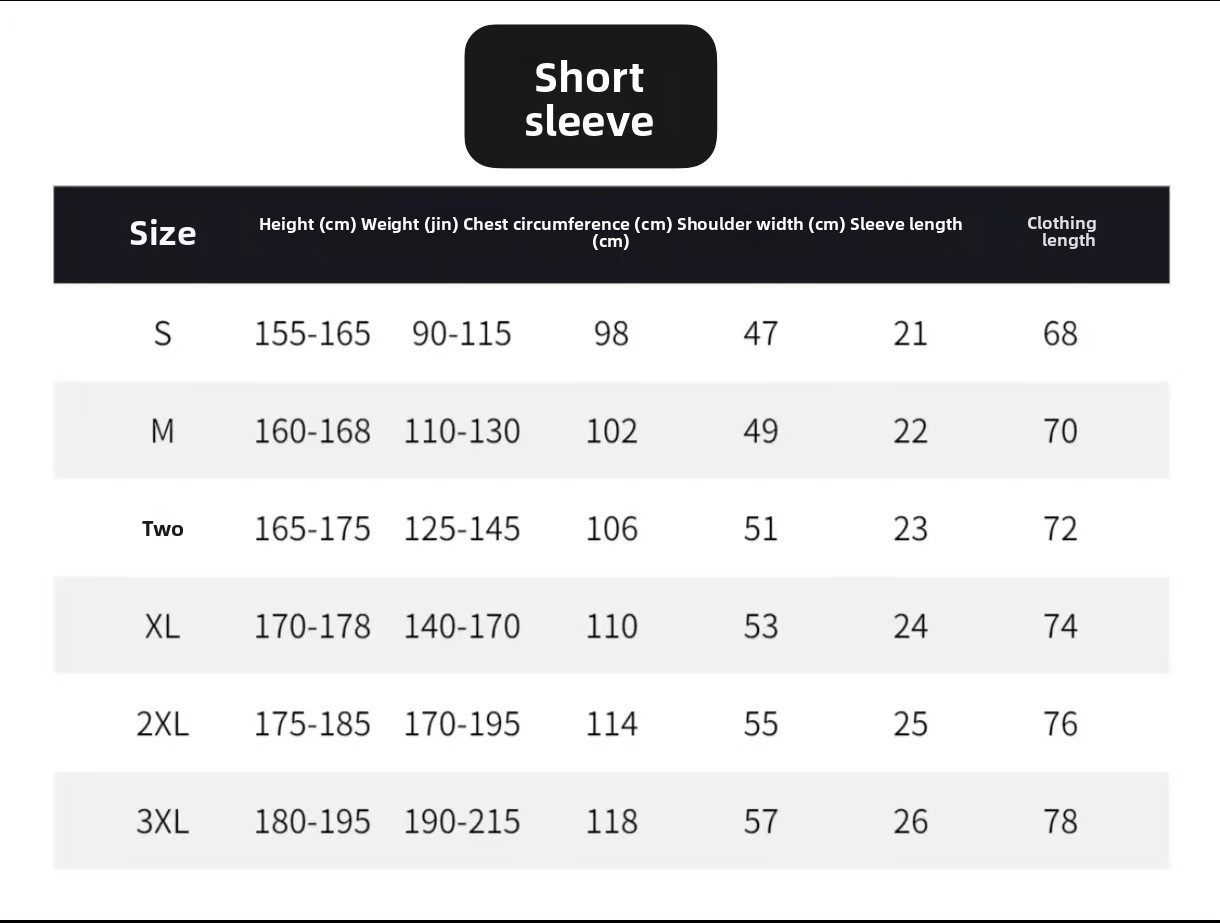Select the M size row label
This screenshot has width=1220, height=923.
[162, 431]
